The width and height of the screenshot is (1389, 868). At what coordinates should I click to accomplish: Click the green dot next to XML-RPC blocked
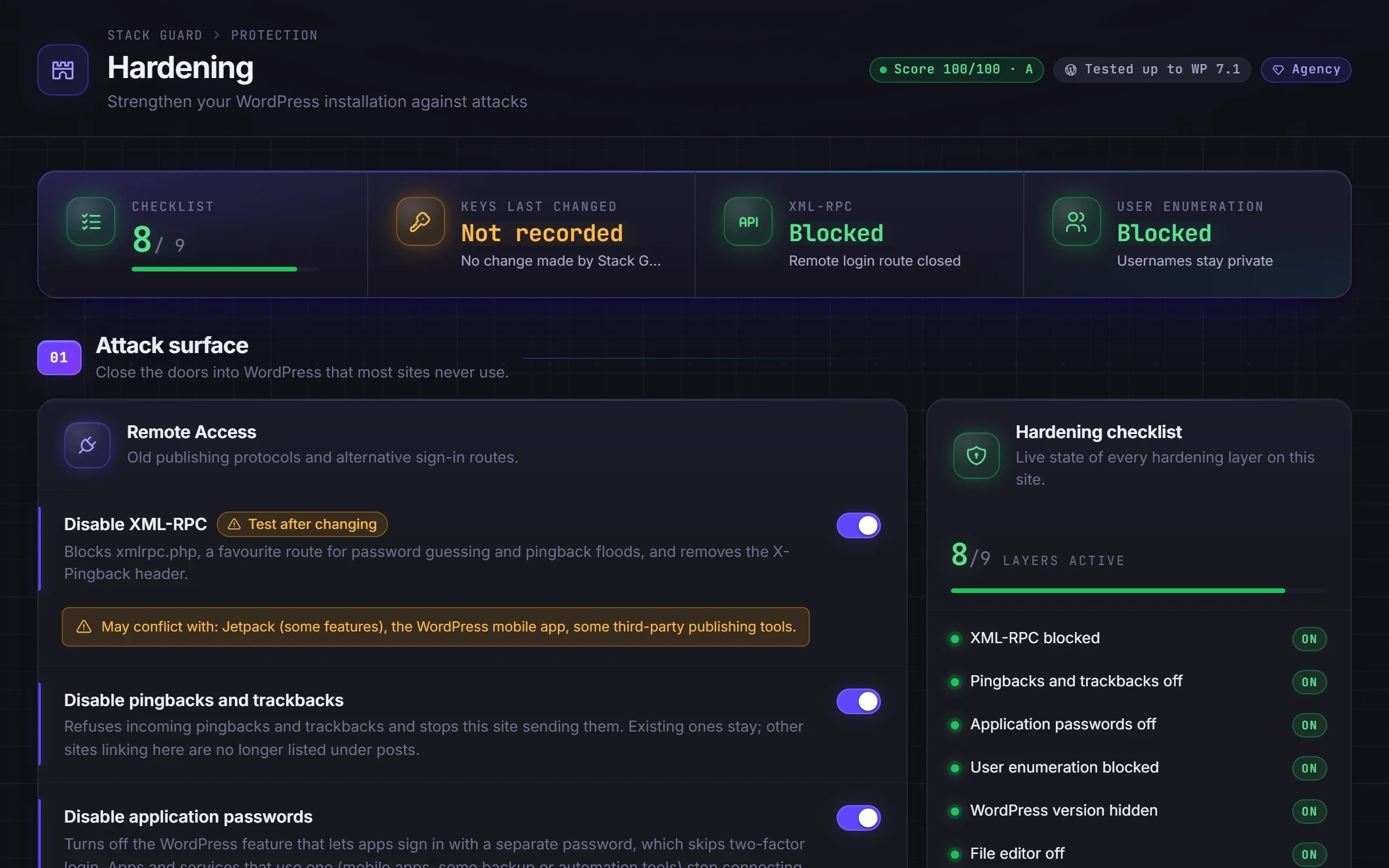pyautogui.click(x=955, y=639)
